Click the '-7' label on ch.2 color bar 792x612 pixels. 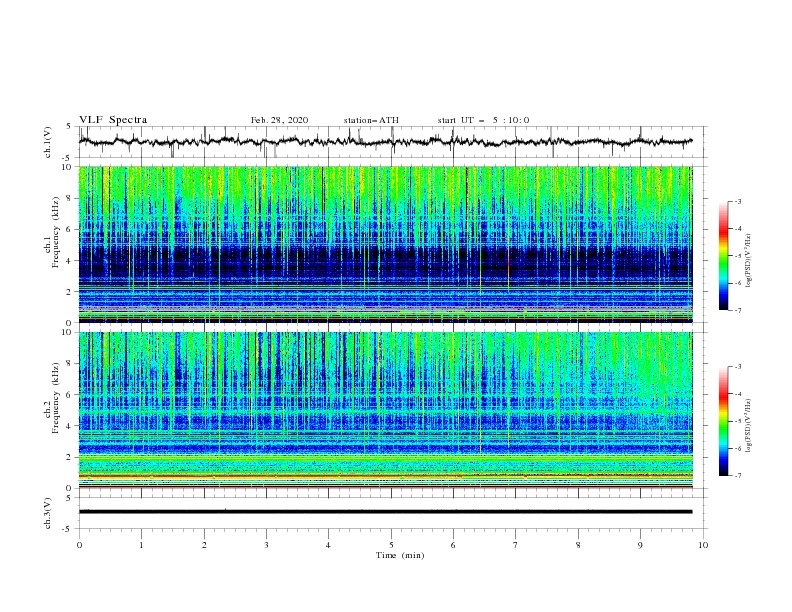(738, 476)
